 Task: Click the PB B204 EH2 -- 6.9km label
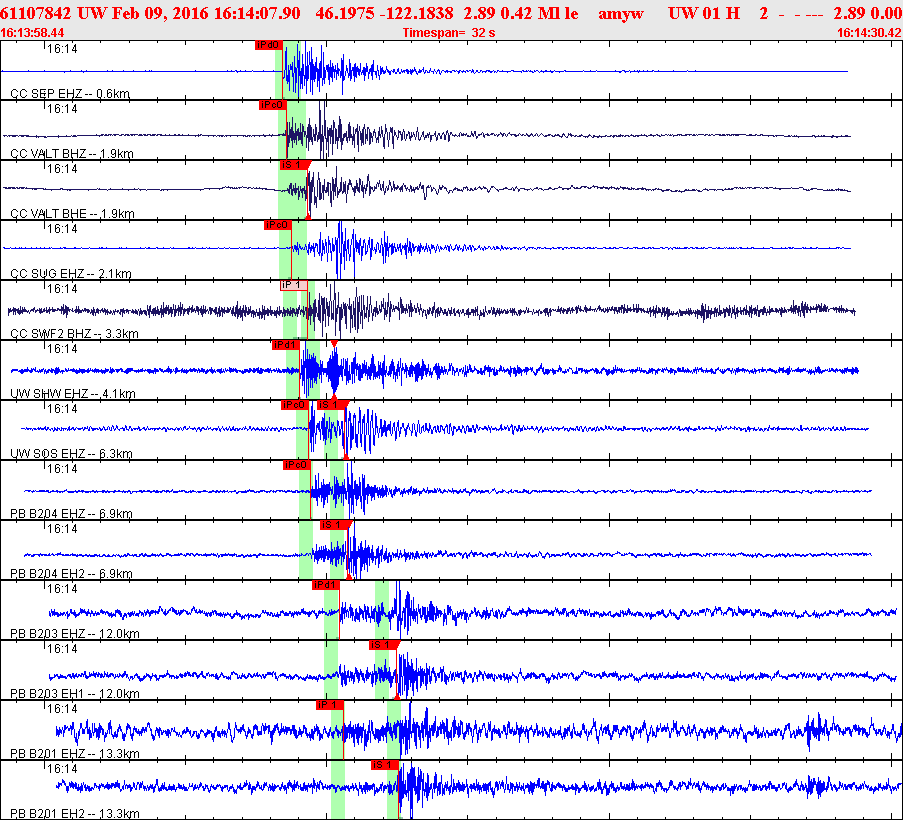tap(71, 574)
